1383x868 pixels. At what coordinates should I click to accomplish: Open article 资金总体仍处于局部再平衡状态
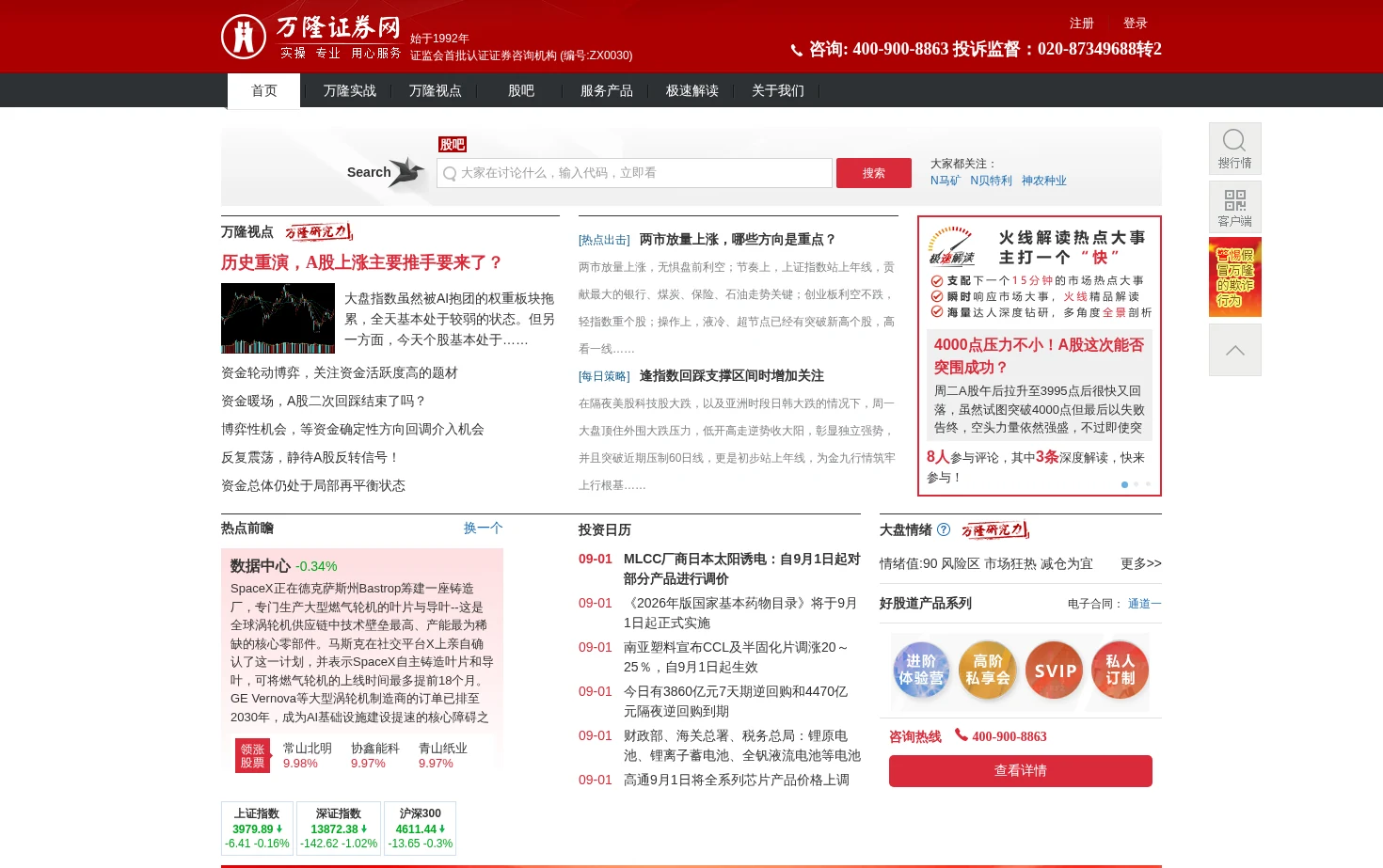coord(313,485)
